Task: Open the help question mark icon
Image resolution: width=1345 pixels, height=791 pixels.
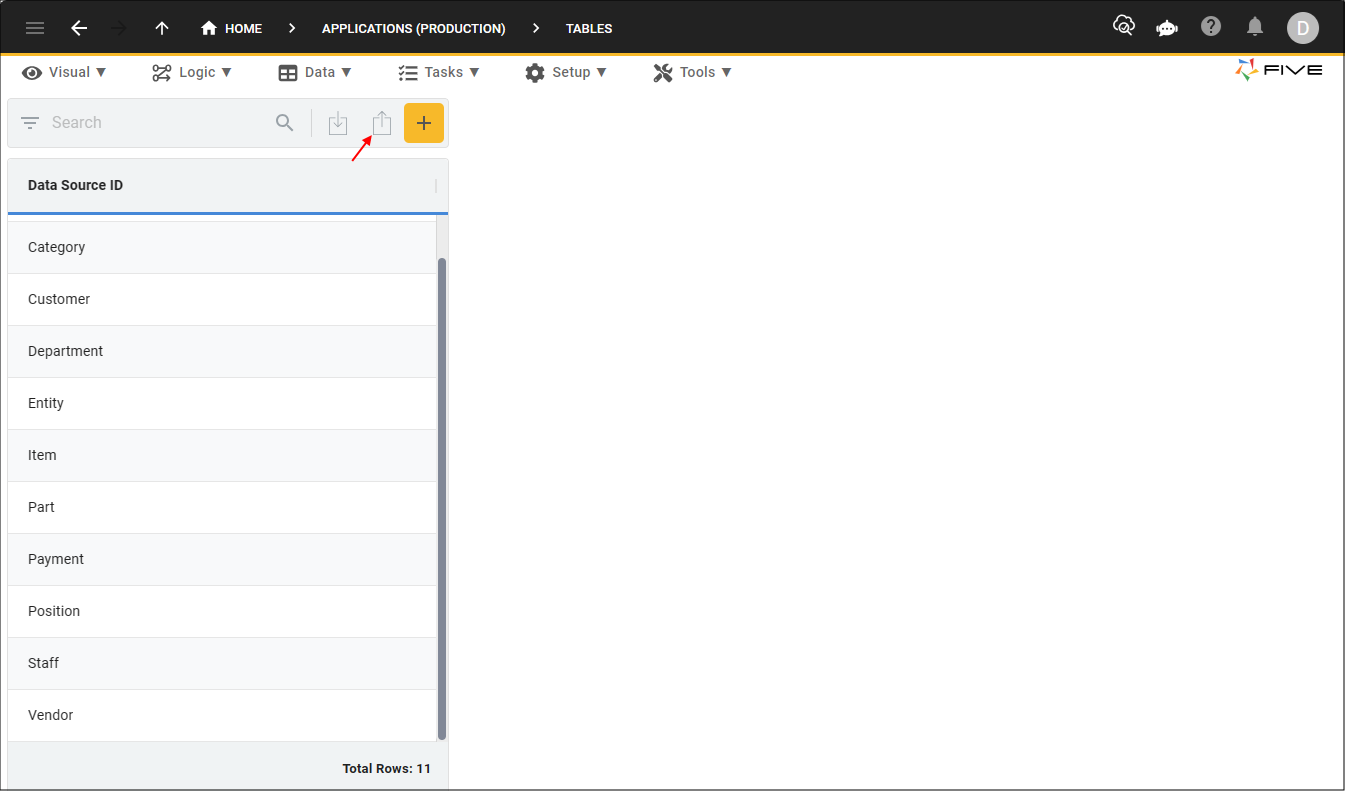Action: 1211,26
